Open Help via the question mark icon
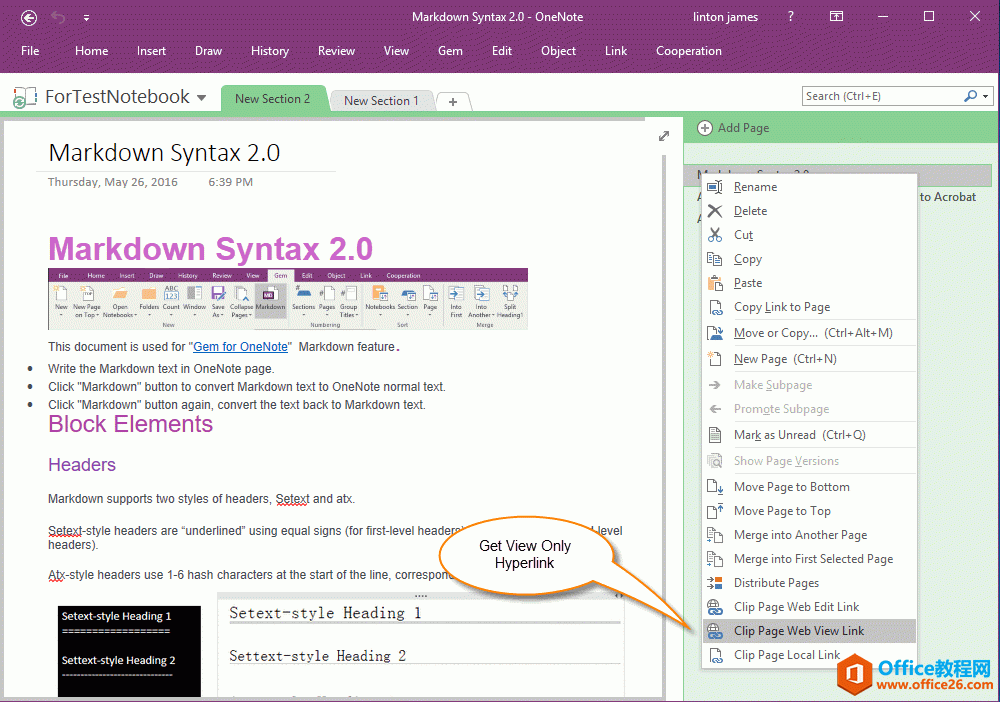Viewport: 1000px width, 702px height. (789, 16)
